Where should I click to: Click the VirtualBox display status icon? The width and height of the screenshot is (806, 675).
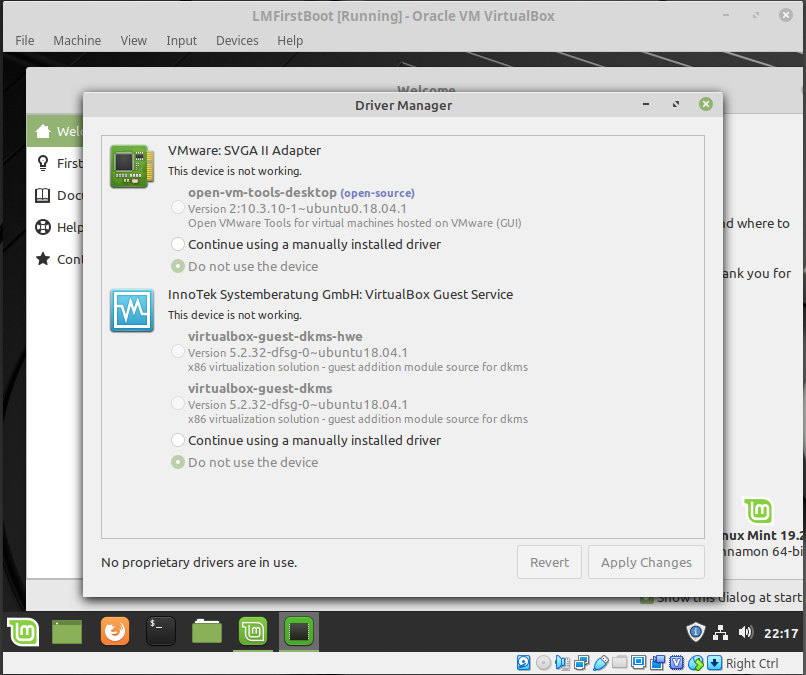pyautogui.click(x=638, y=662)
